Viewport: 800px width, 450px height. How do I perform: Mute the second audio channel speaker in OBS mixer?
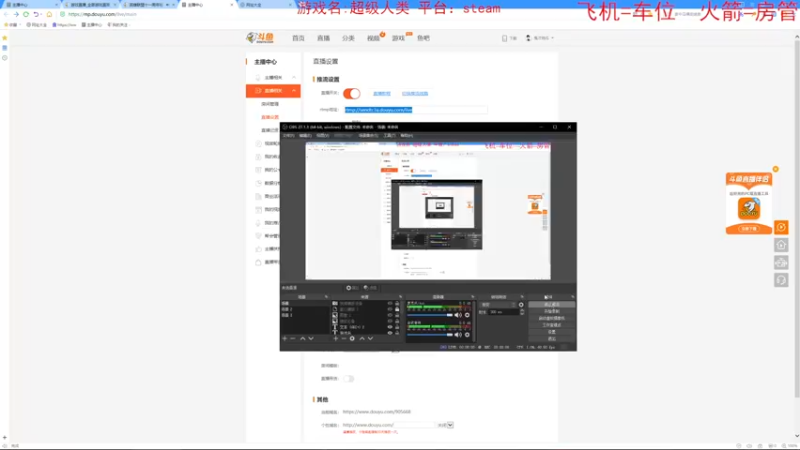458,335
